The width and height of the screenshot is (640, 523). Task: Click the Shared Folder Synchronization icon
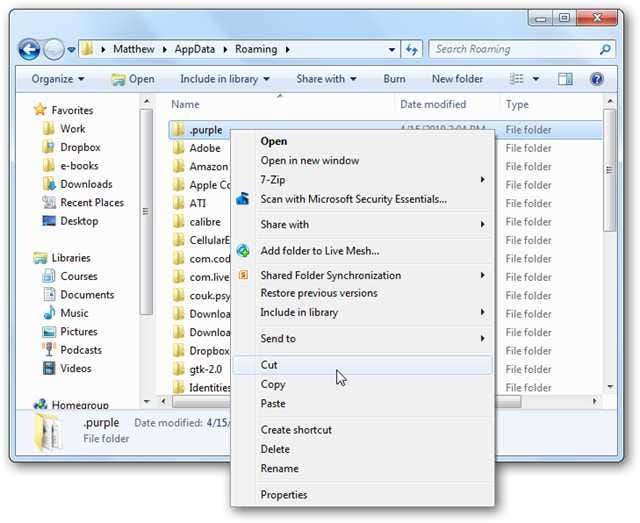pos(243,275)
